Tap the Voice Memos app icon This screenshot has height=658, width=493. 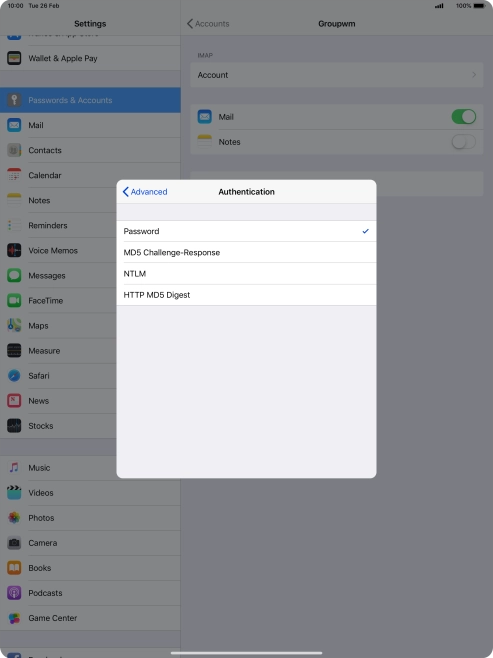click(14, 251)
